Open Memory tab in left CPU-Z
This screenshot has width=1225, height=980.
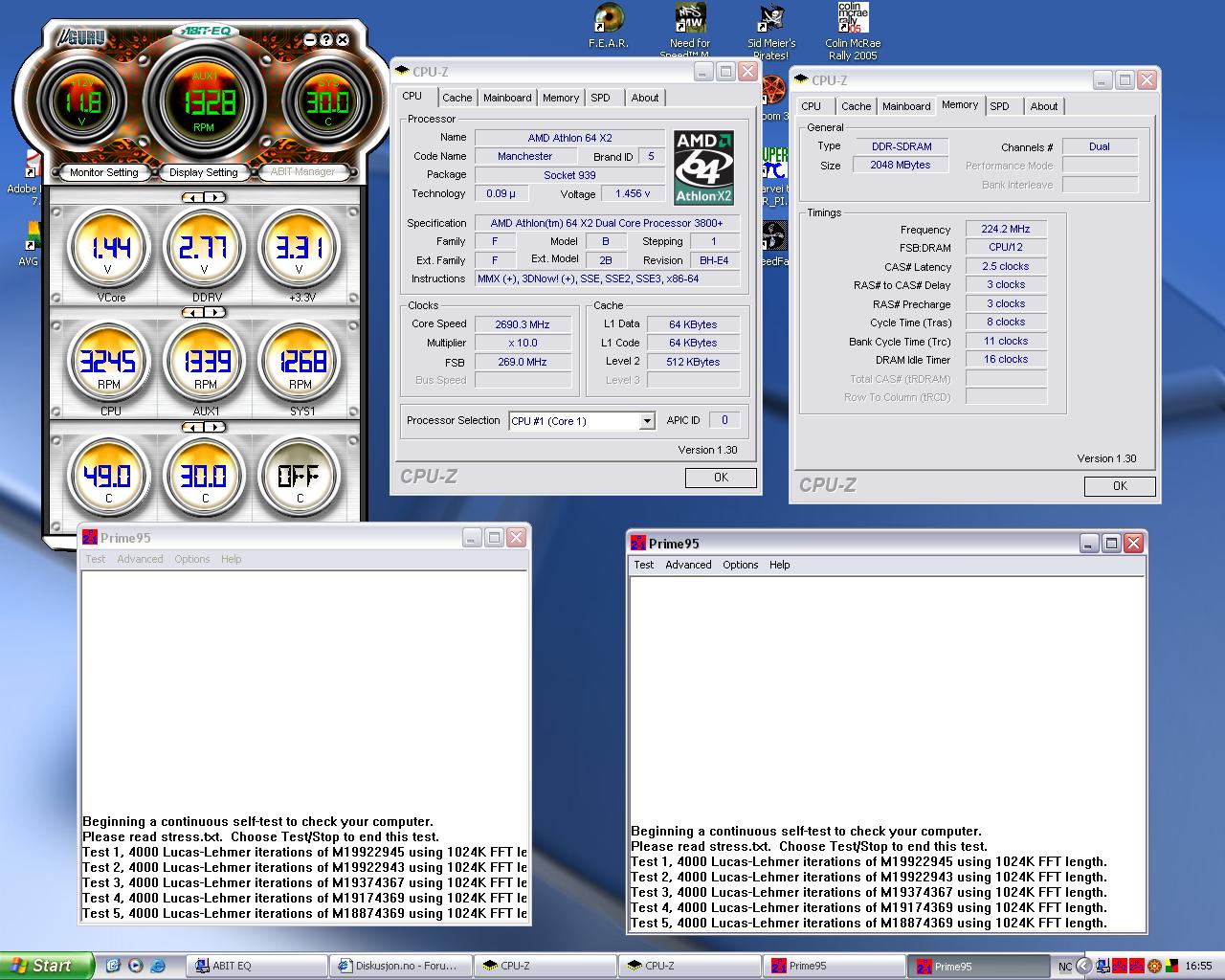click(x=561, y=98)
